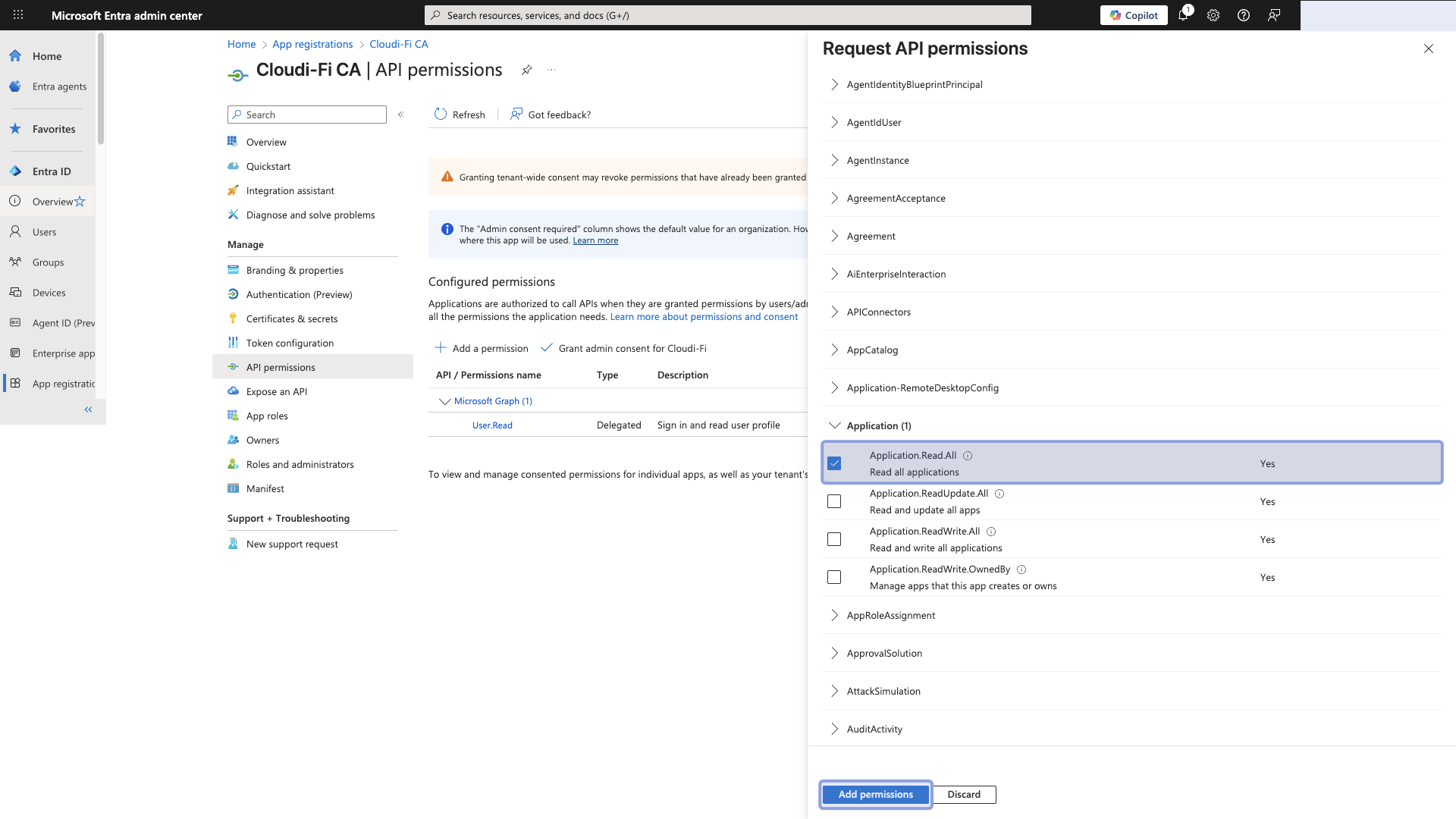Uncheck the Application.Read.All permission
The width and height of the screenshot is (1456, 819).
(x=834, y=463)
